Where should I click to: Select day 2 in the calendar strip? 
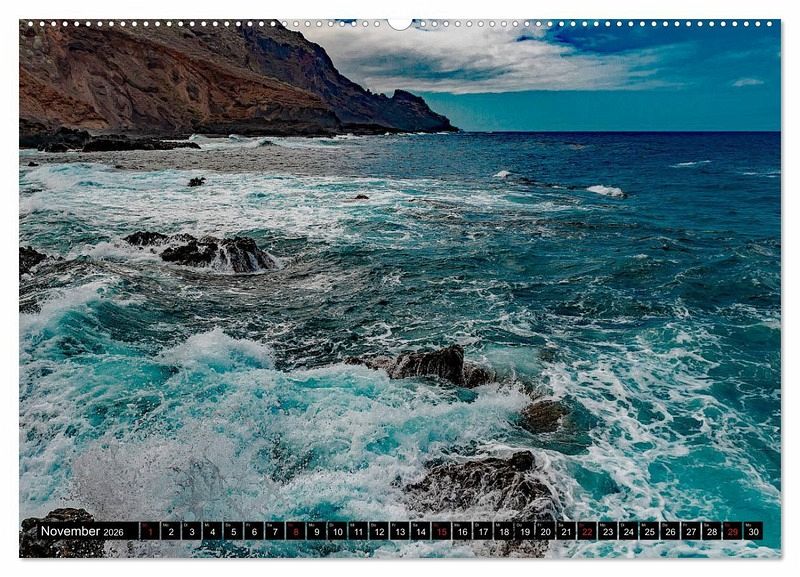(171, 531)
